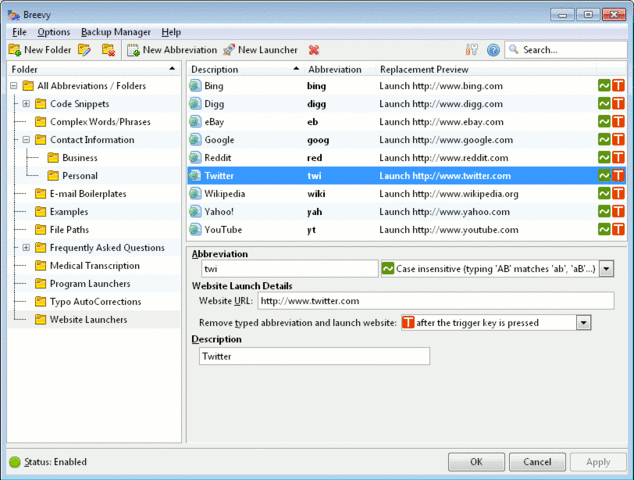Open the Options menu
This screenshot has height=480, width=634.
pyautogui.click(x=53, y=32)
